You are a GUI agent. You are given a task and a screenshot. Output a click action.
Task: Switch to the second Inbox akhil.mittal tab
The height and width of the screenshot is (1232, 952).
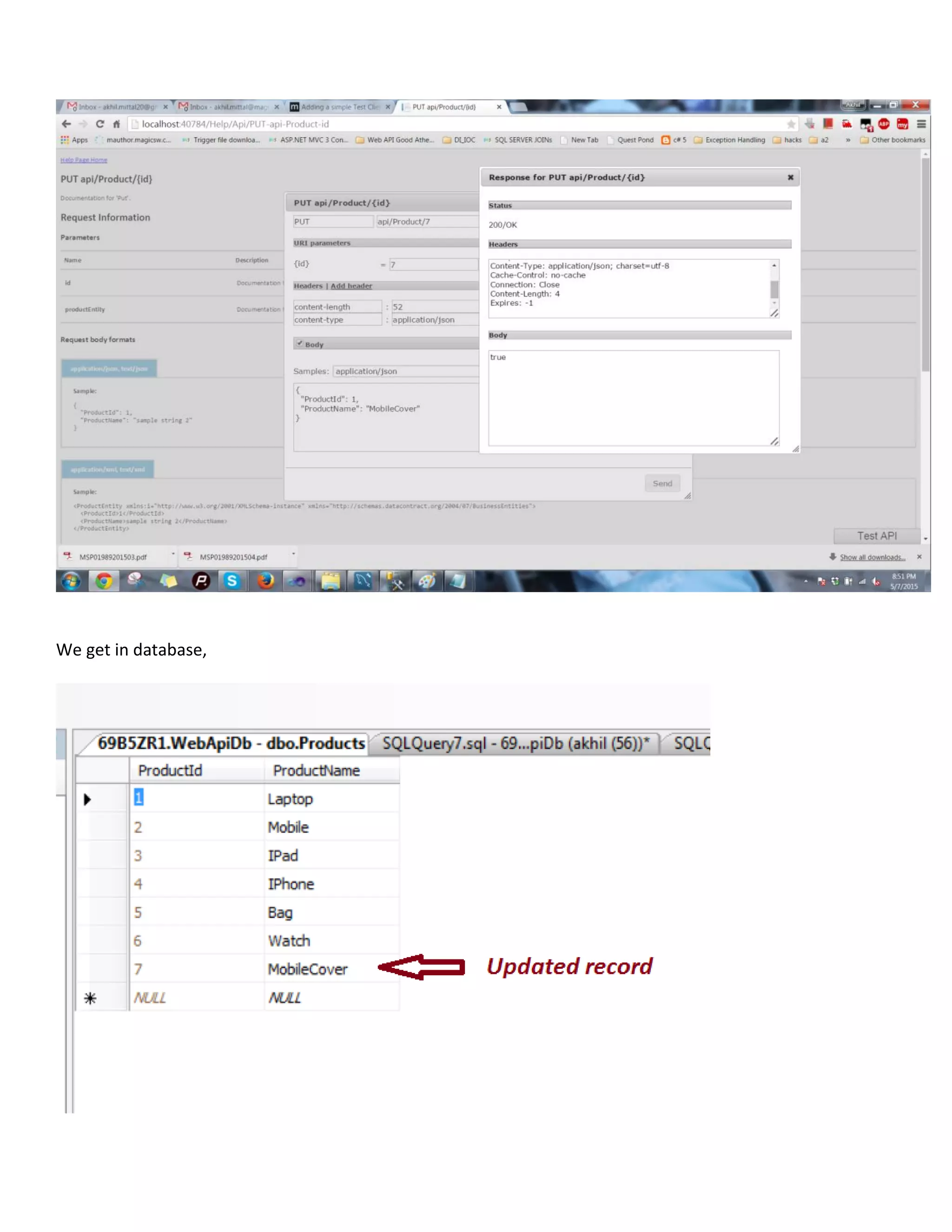(228, 106)
